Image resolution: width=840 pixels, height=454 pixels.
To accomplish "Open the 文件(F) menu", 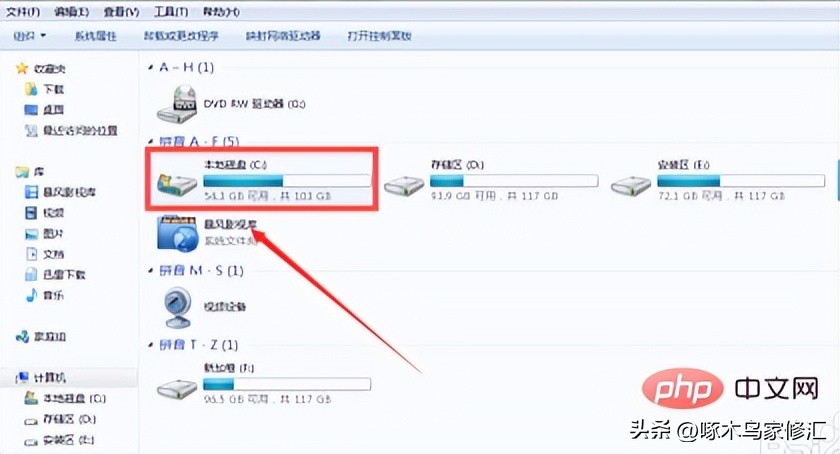I will coord(23,11).
